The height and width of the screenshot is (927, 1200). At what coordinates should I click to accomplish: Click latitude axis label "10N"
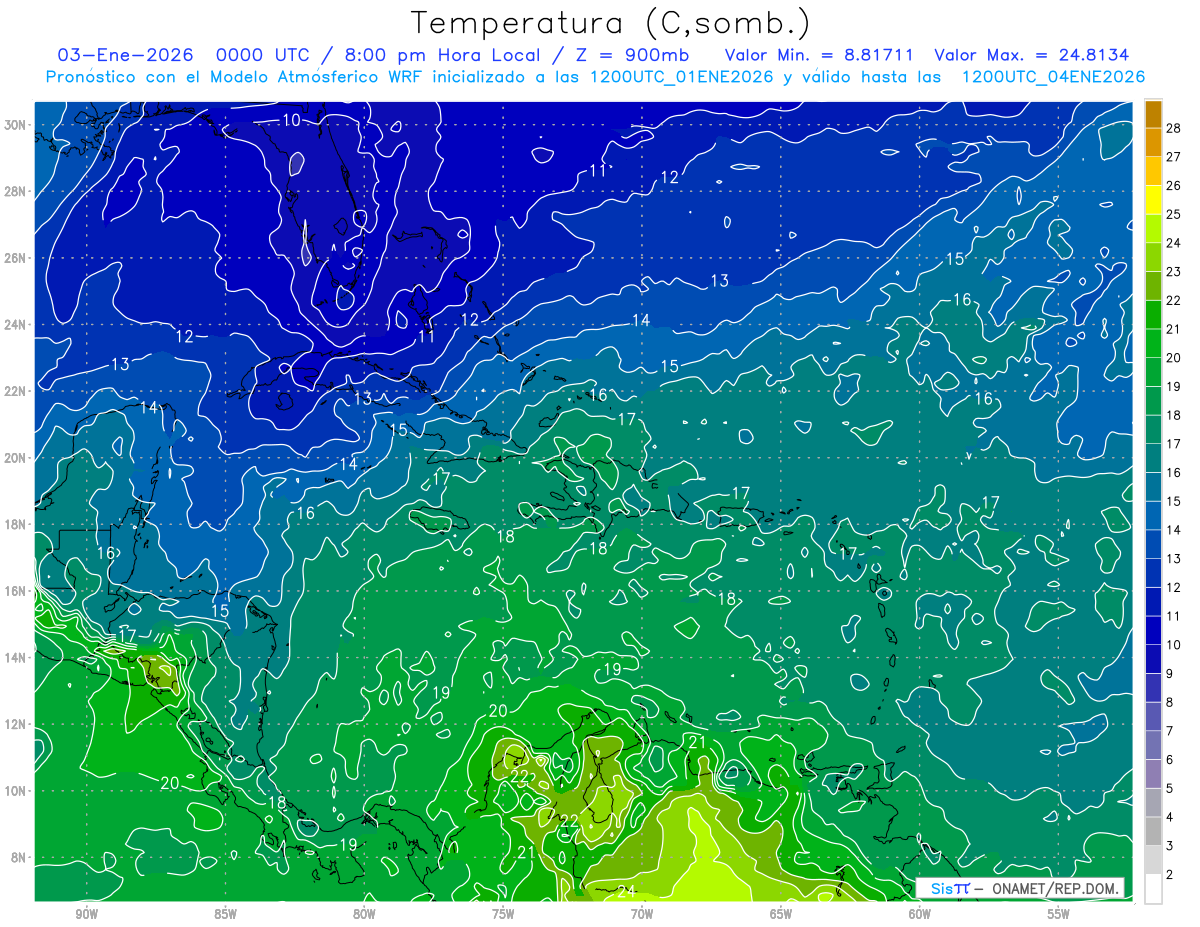tap(17, 791)
